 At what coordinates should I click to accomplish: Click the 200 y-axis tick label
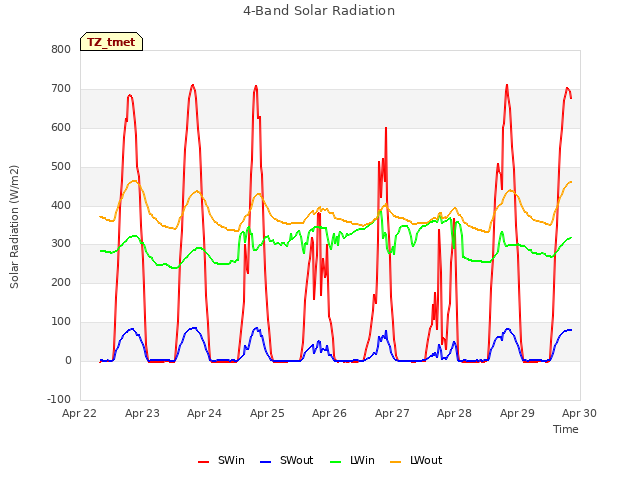[61, 282]
